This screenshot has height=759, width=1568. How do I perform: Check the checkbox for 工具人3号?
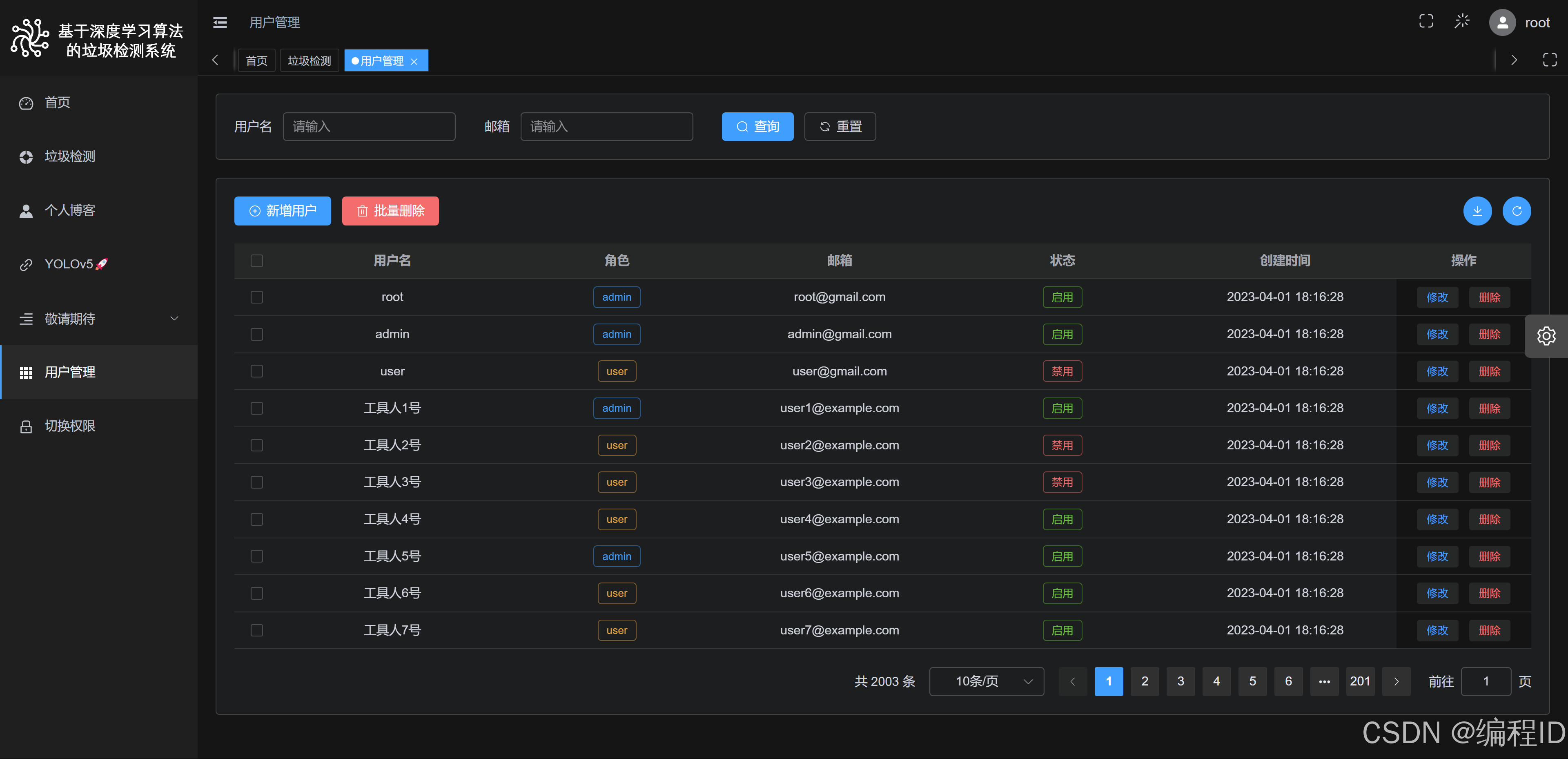tap(256, 482)
